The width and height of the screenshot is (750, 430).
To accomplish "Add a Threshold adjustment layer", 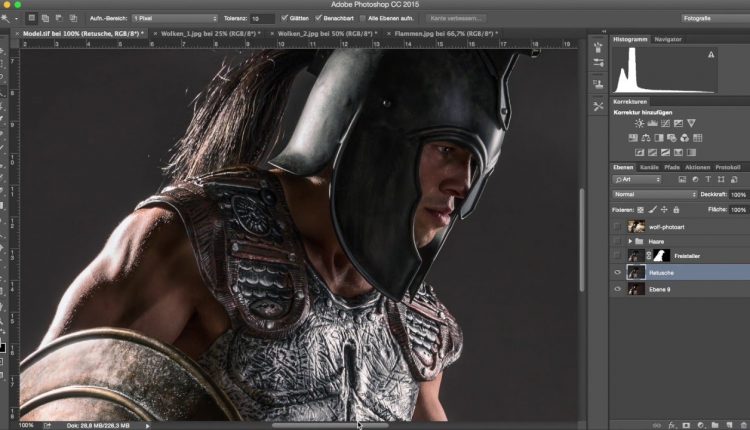I will click(x=665, y=153).
